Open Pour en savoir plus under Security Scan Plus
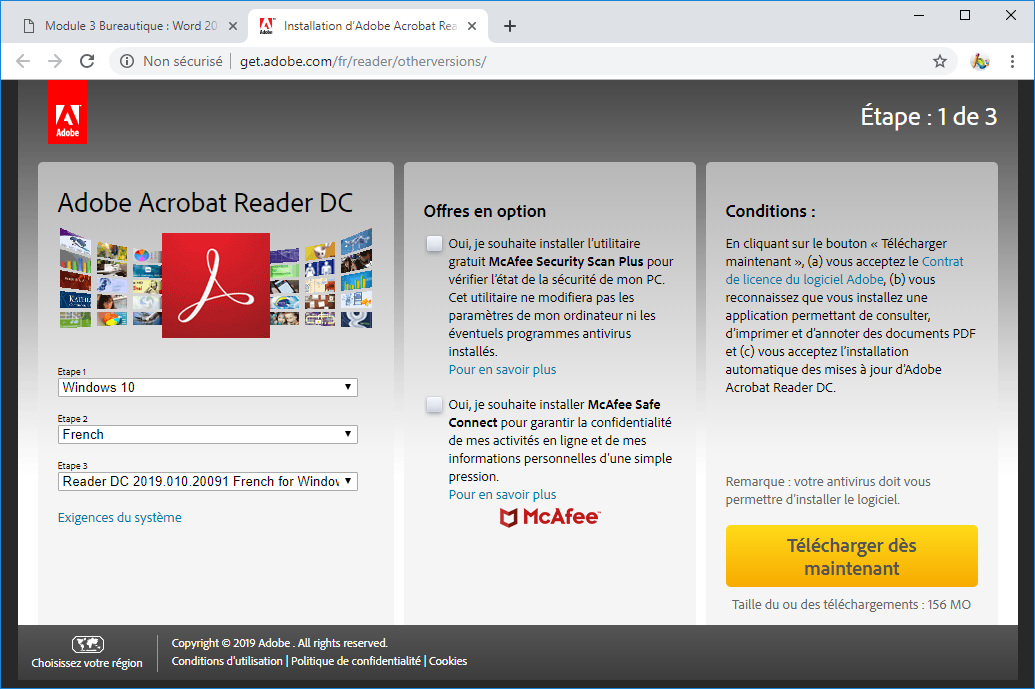The width and height of the screenshot is (1035, 689). click(x=502, y=370)
